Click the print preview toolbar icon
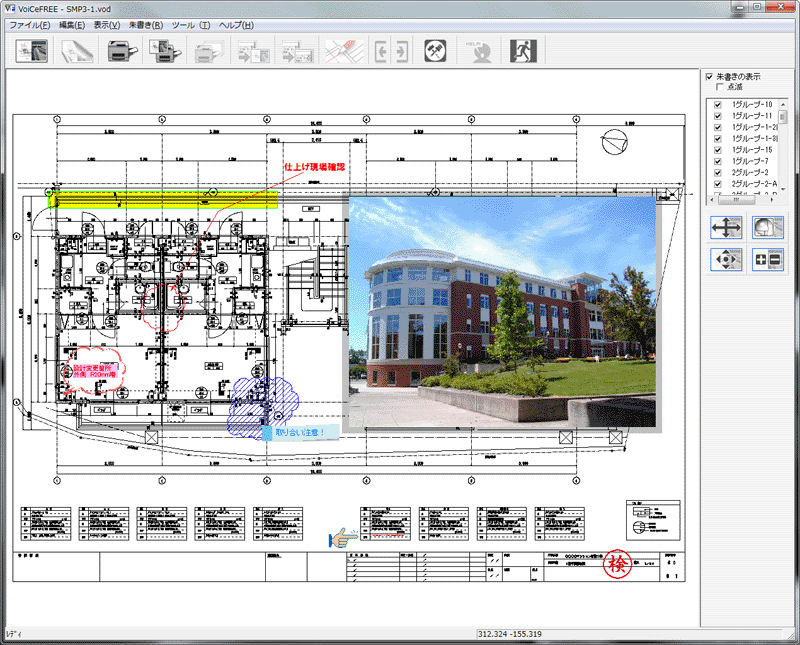Viewport: 800px width, 645px height. click(x=160, y=50)
